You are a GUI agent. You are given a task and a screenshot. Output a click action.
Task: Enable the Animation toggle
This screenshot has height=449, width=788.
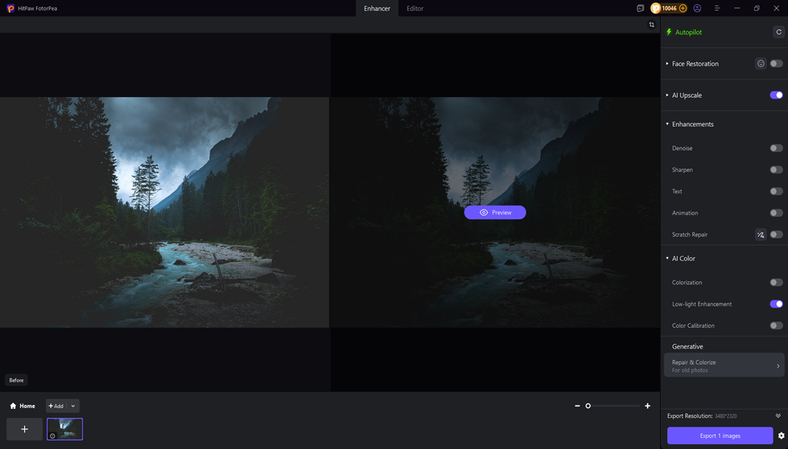[x=776, y=213]
